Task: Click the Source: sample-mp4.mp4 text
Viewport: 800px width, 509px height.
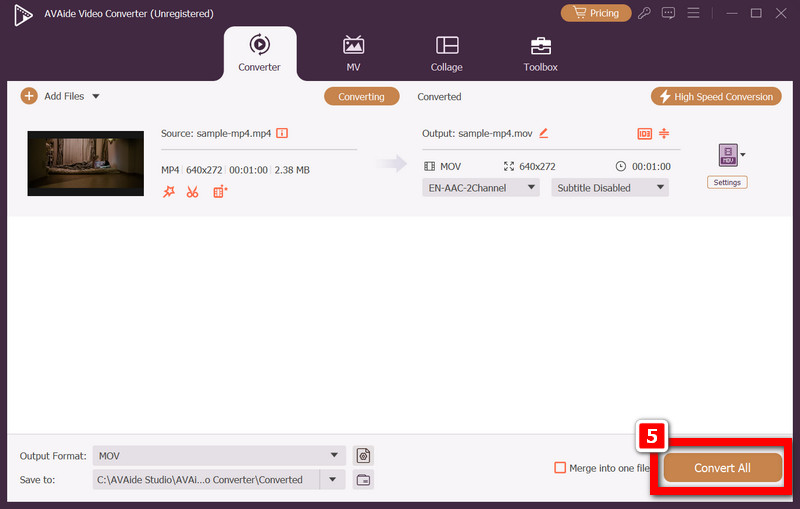Action: click(x=216, y=133)
